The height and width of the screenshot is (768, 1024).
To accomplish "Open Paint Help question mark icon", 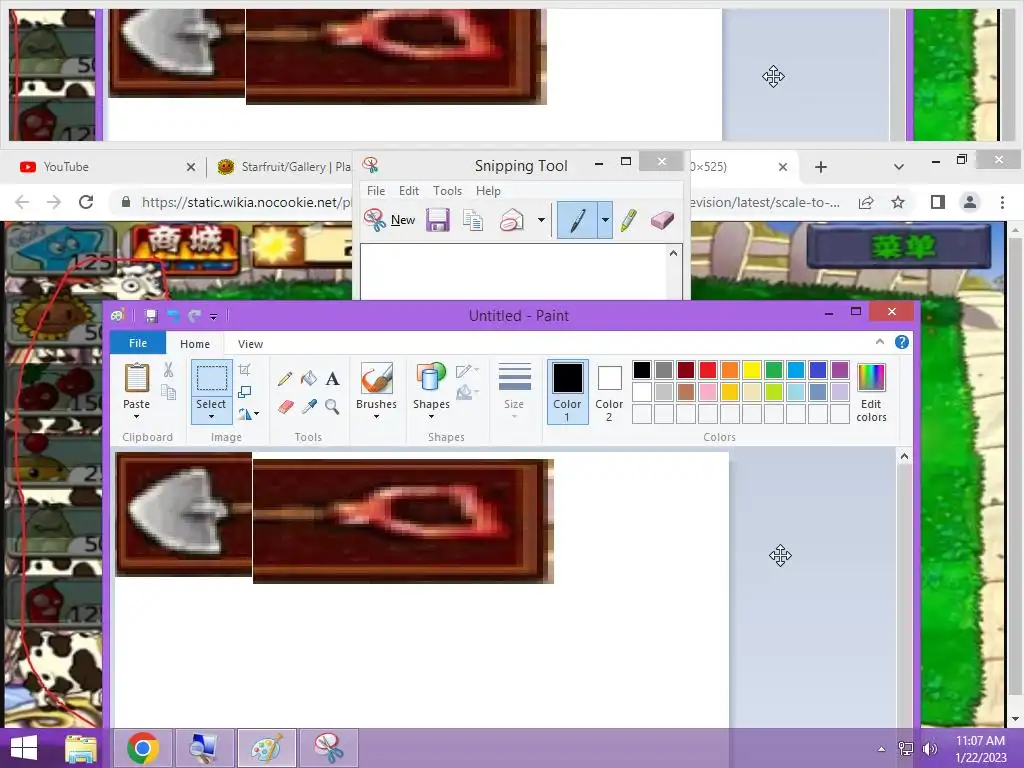I will click(x=902, y=342).
